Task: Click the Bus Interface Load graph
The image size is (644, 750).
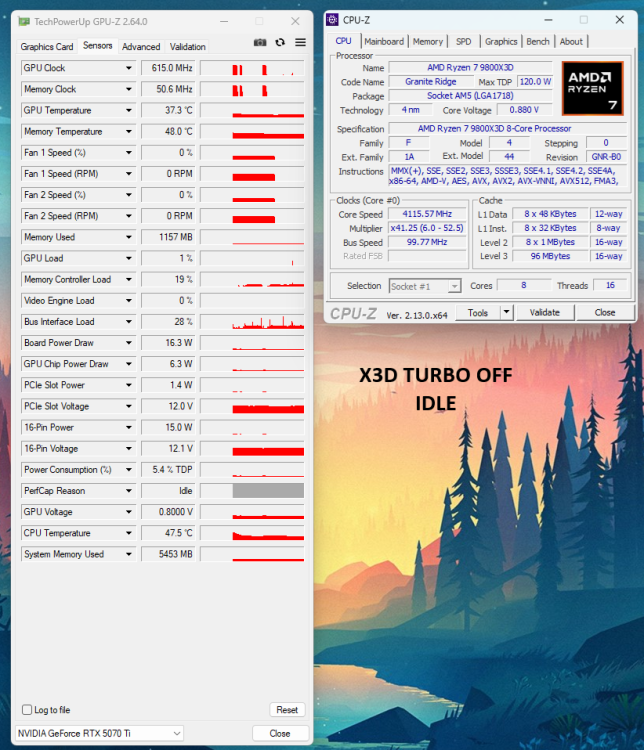Action: [252, 321]
